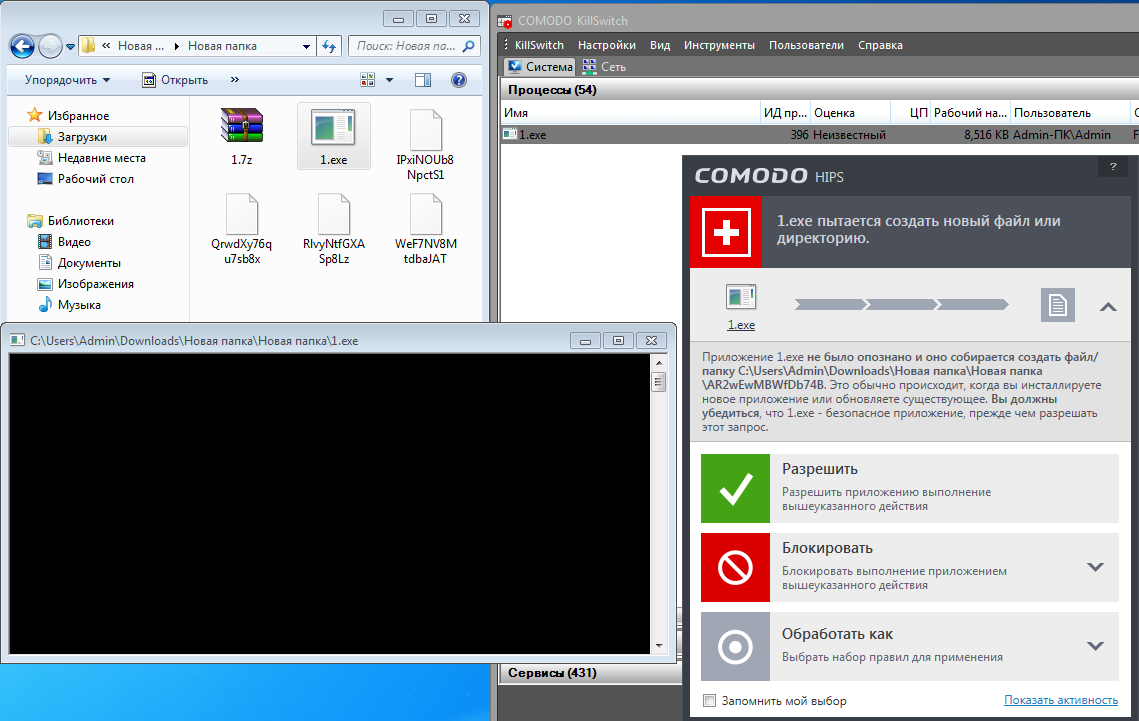Open the Tools (Инструменты) menu
1139x721 pixels.
click(x=719, y=45)
